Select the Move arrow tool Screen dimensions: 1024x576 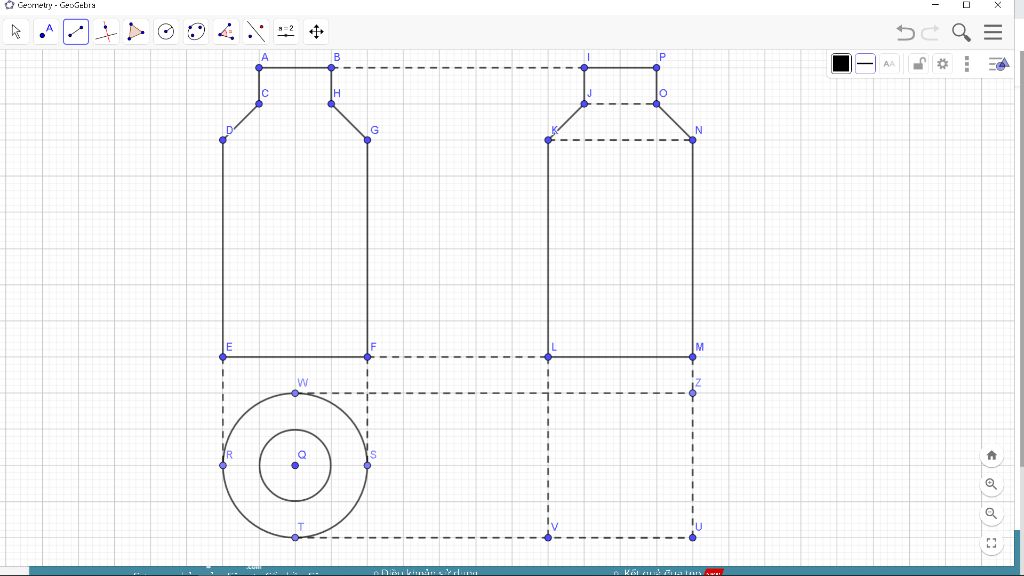pyautogui.click(x=16, y=31)
